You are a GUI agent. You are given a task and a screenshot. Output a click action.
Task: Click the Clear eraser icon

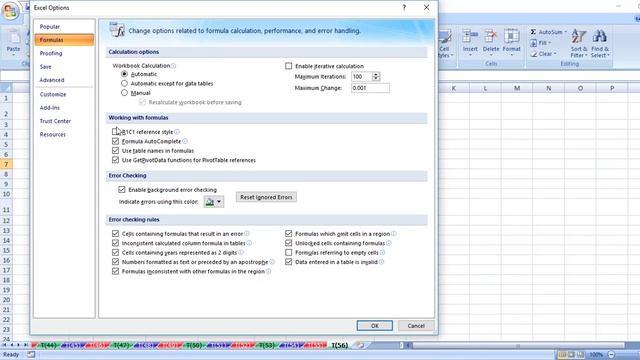click(533, 54)
